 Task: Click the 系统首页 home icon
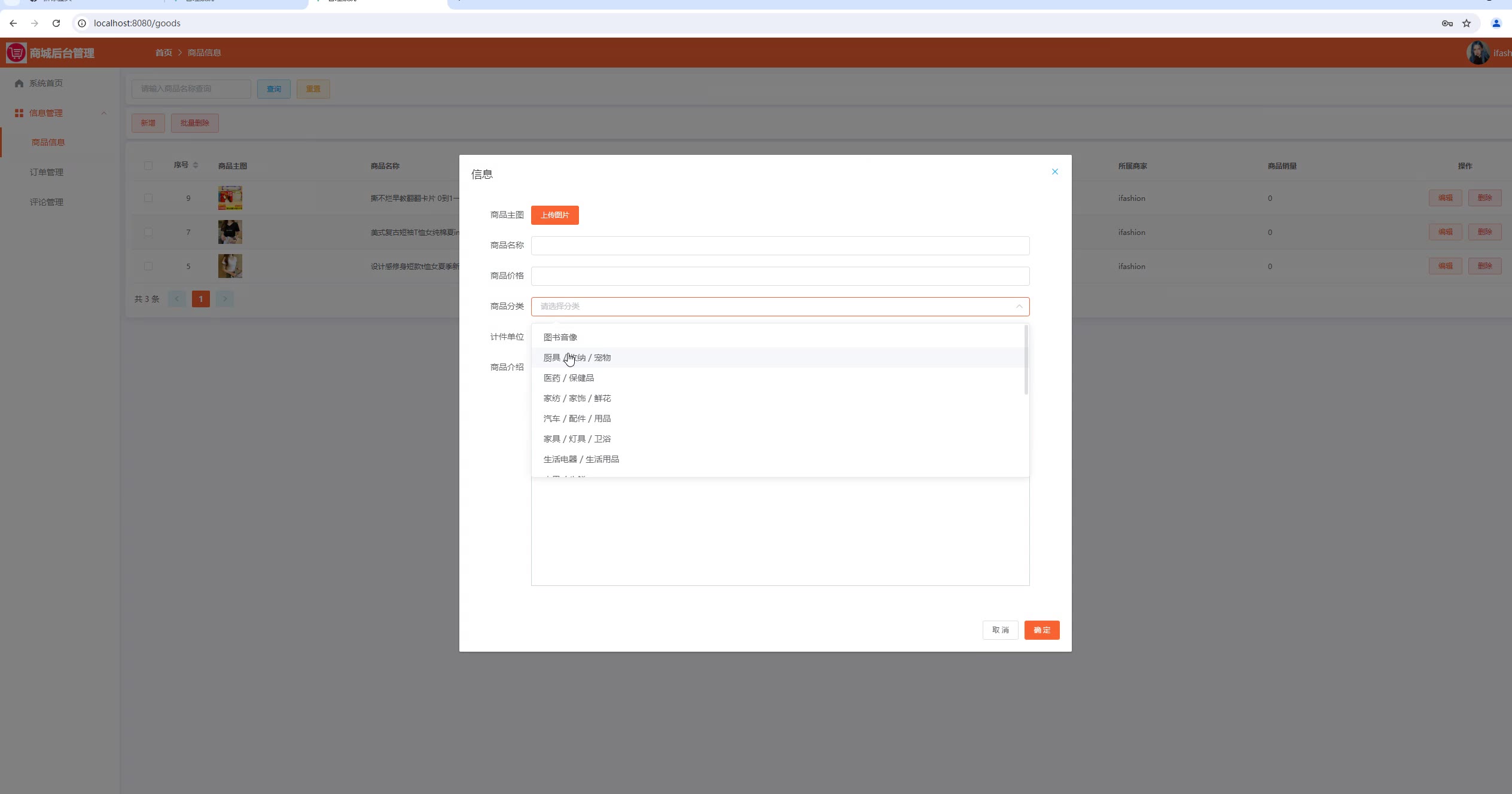tap(19, 83)
